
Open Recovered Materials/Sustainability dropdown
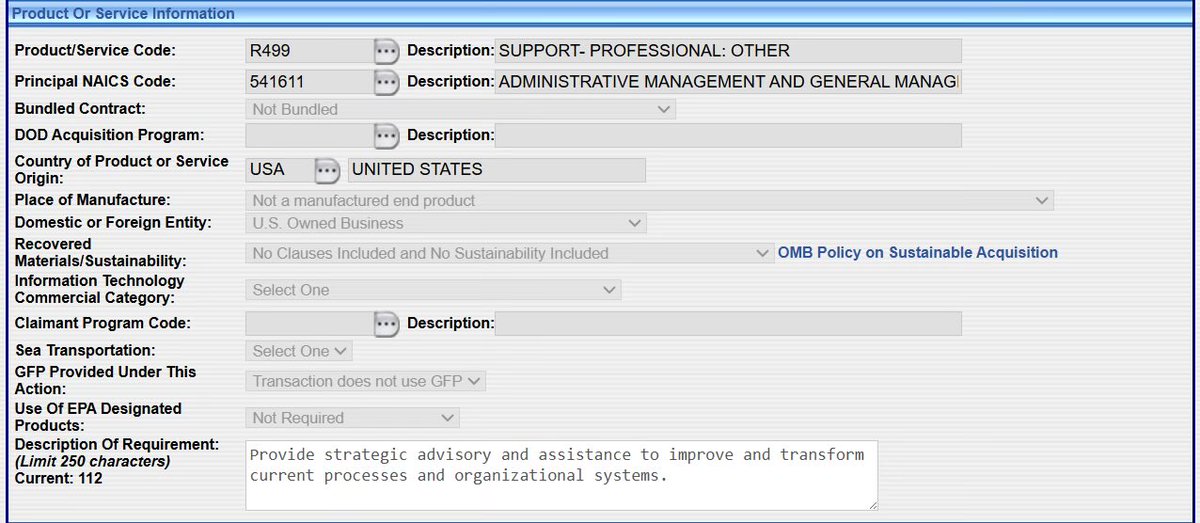[x=509, y=253]
